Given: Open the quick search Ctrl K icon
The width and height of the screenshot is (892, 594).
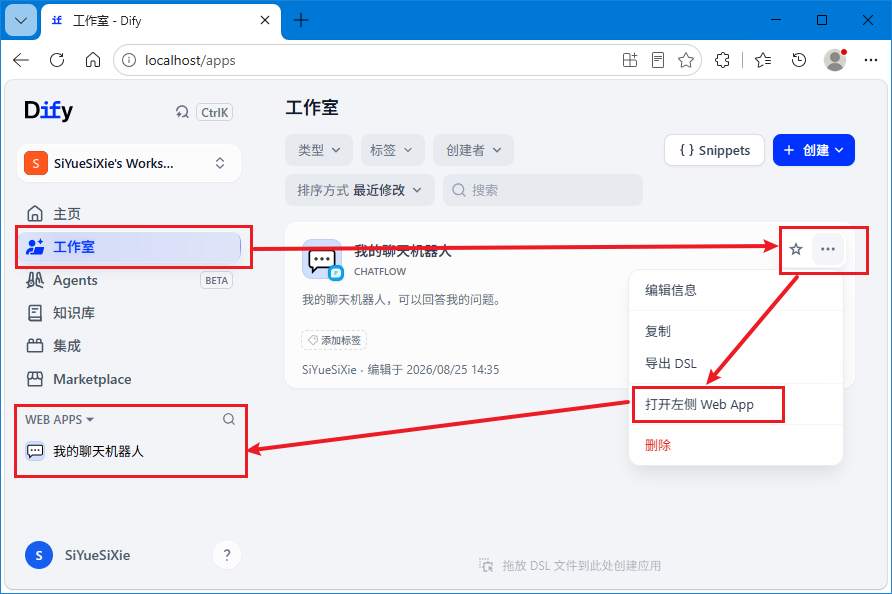Looking at the screenshot, I should coord(182,112).
